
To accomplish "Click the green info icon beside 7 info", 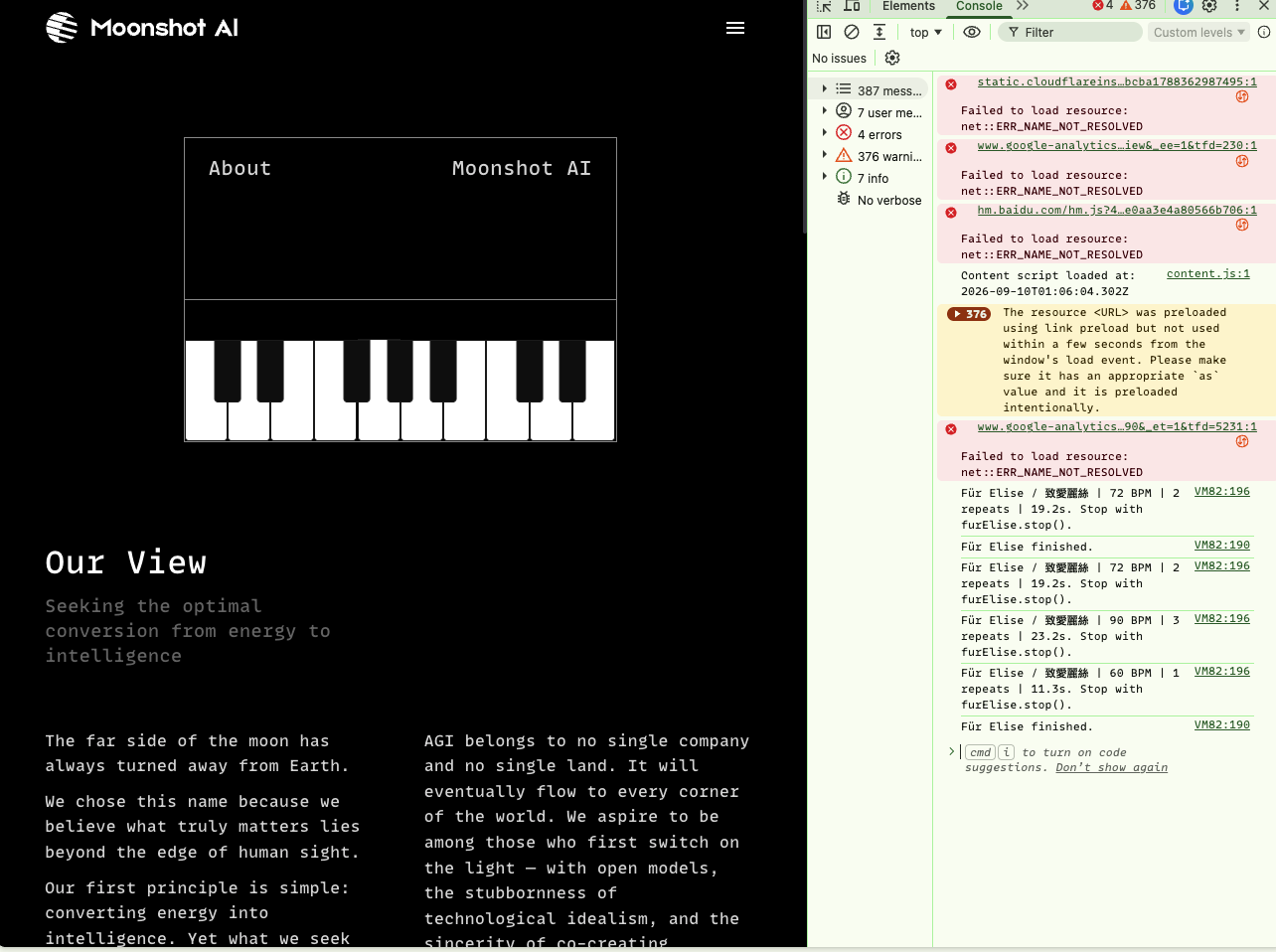I will (x=844, y=177).
